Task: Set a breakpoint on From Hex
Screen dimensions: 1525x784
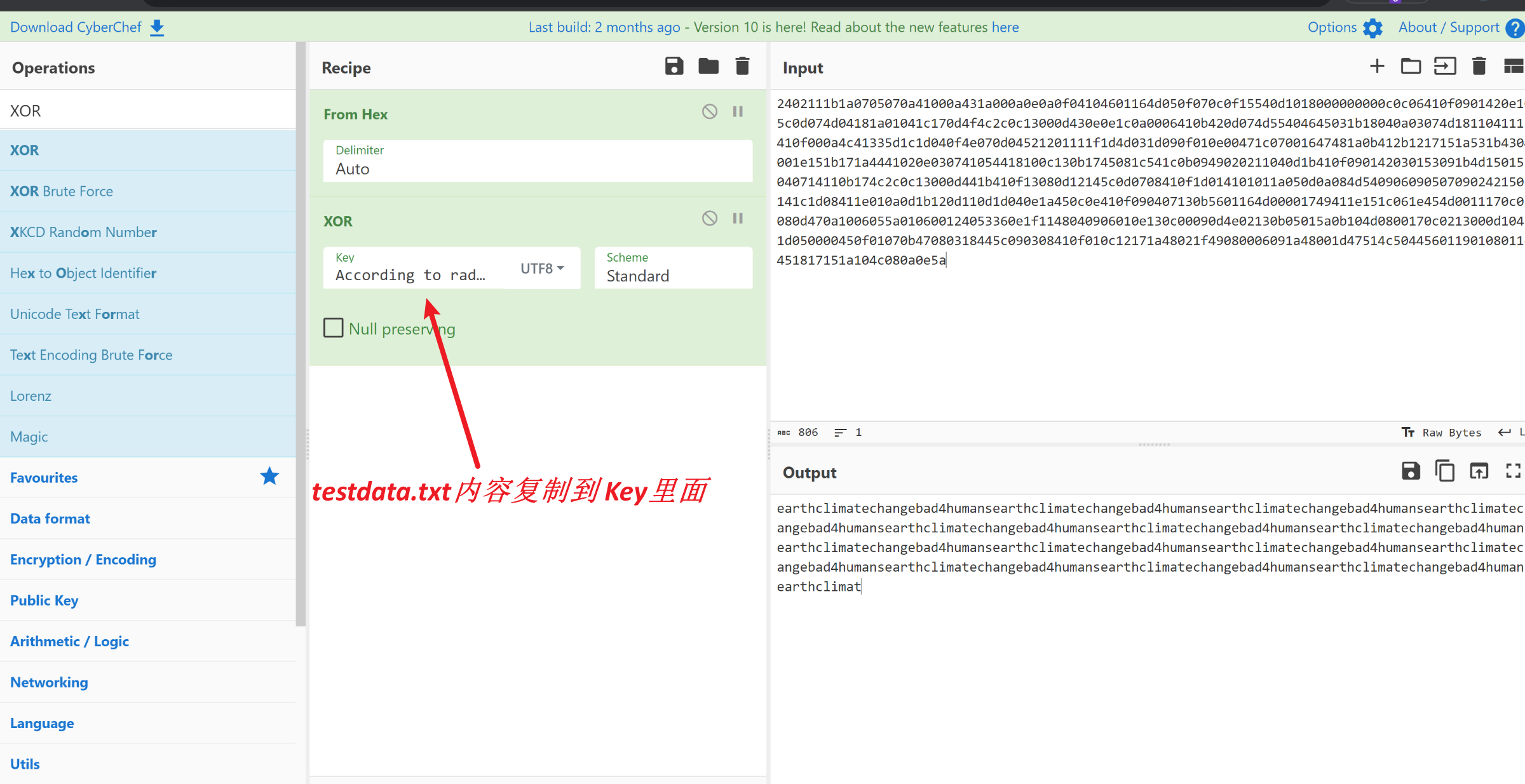Action: coord(738,112)
